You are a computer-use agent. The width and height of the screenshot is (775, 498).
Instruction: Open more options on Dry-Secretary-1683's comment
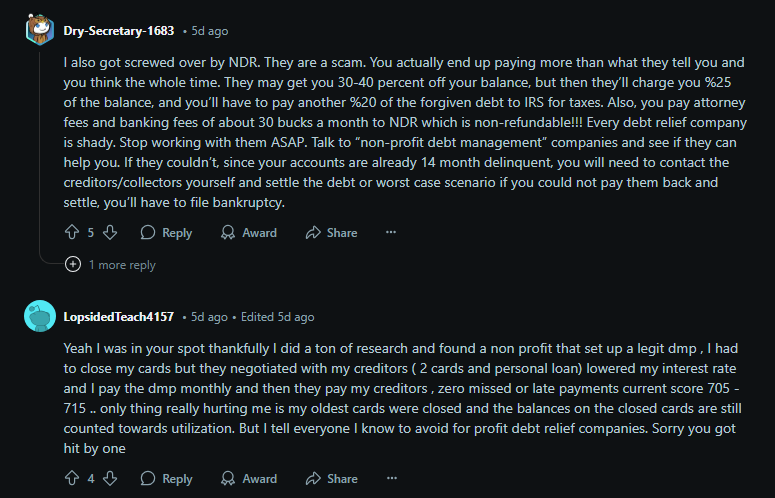(391, 232)
